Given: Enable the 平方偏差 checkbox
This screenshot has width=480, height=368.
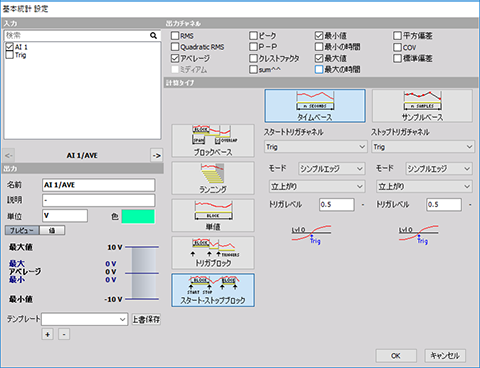Looking at the screenshot, I should click(x=397, y=36).
